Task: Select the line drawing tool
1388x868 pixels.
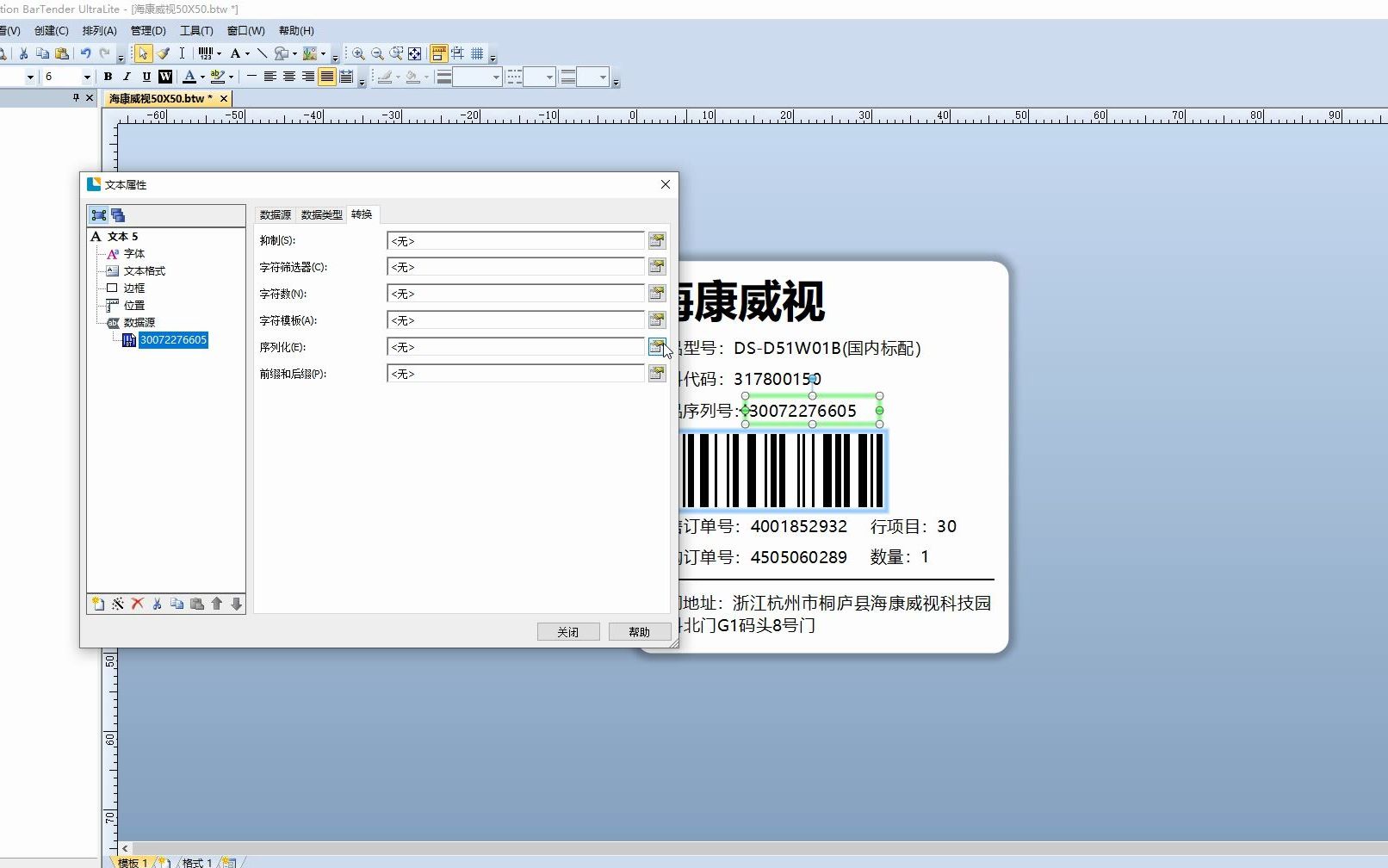Action: (x=262, y=53)
